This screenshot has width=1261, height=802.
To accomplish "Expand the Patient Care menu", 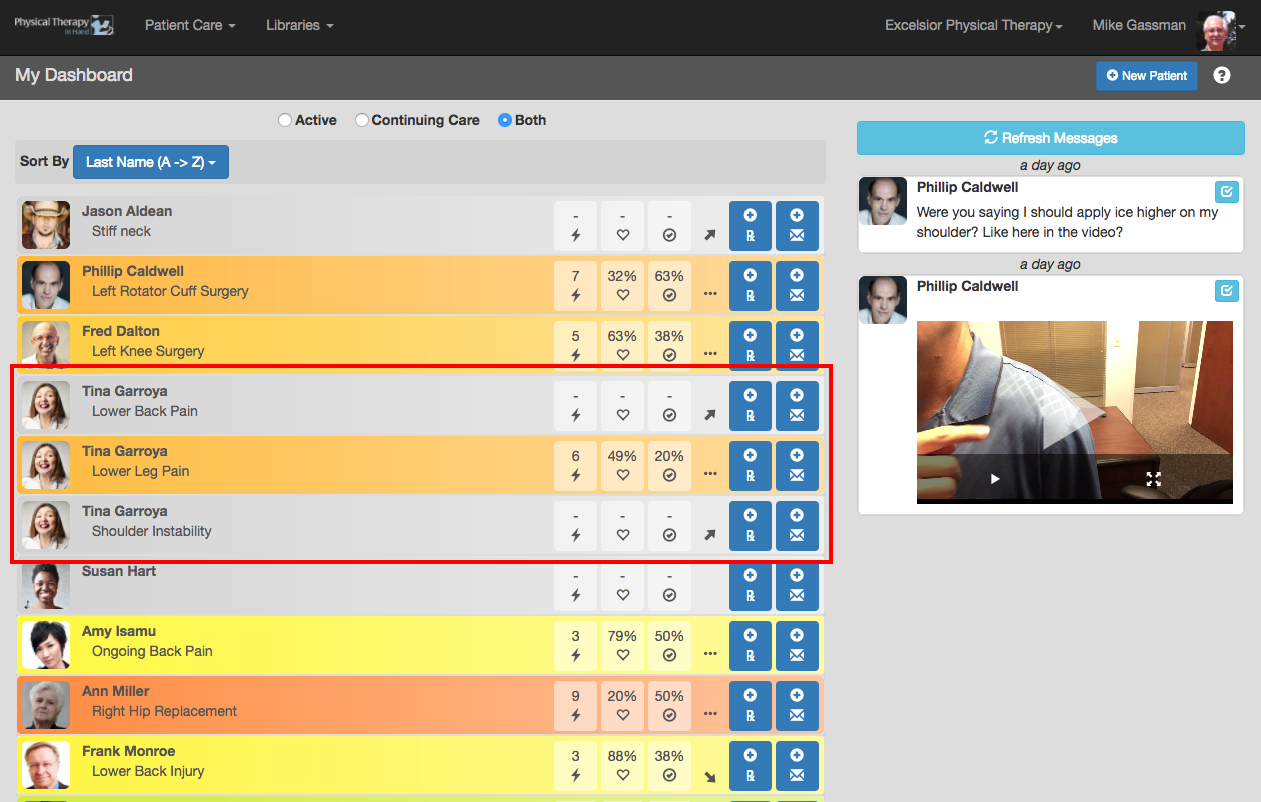I will point(190,26).
